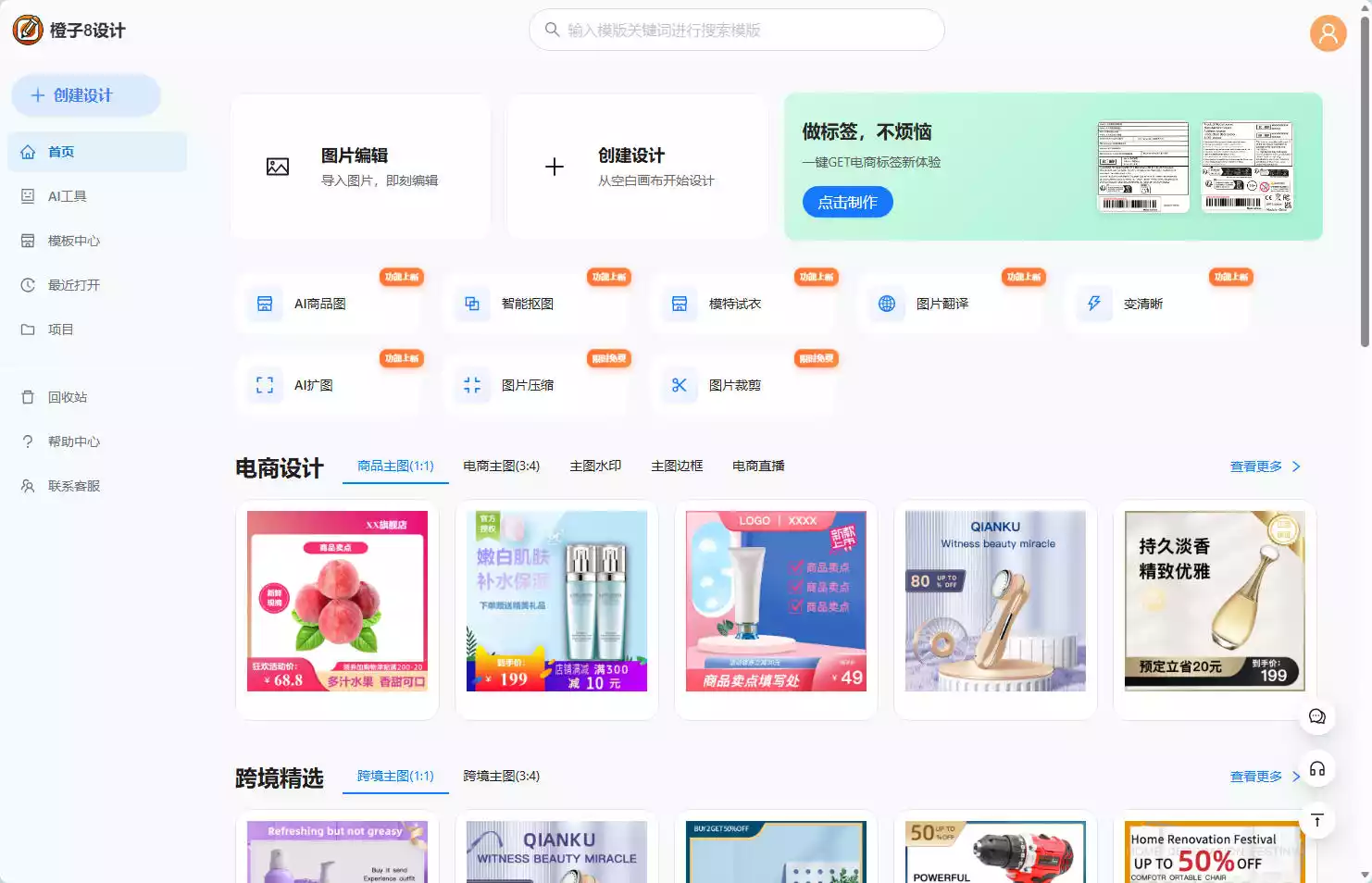
Task: Click the 帮助中心 question mark icon
Action: [x=28, y=441]
